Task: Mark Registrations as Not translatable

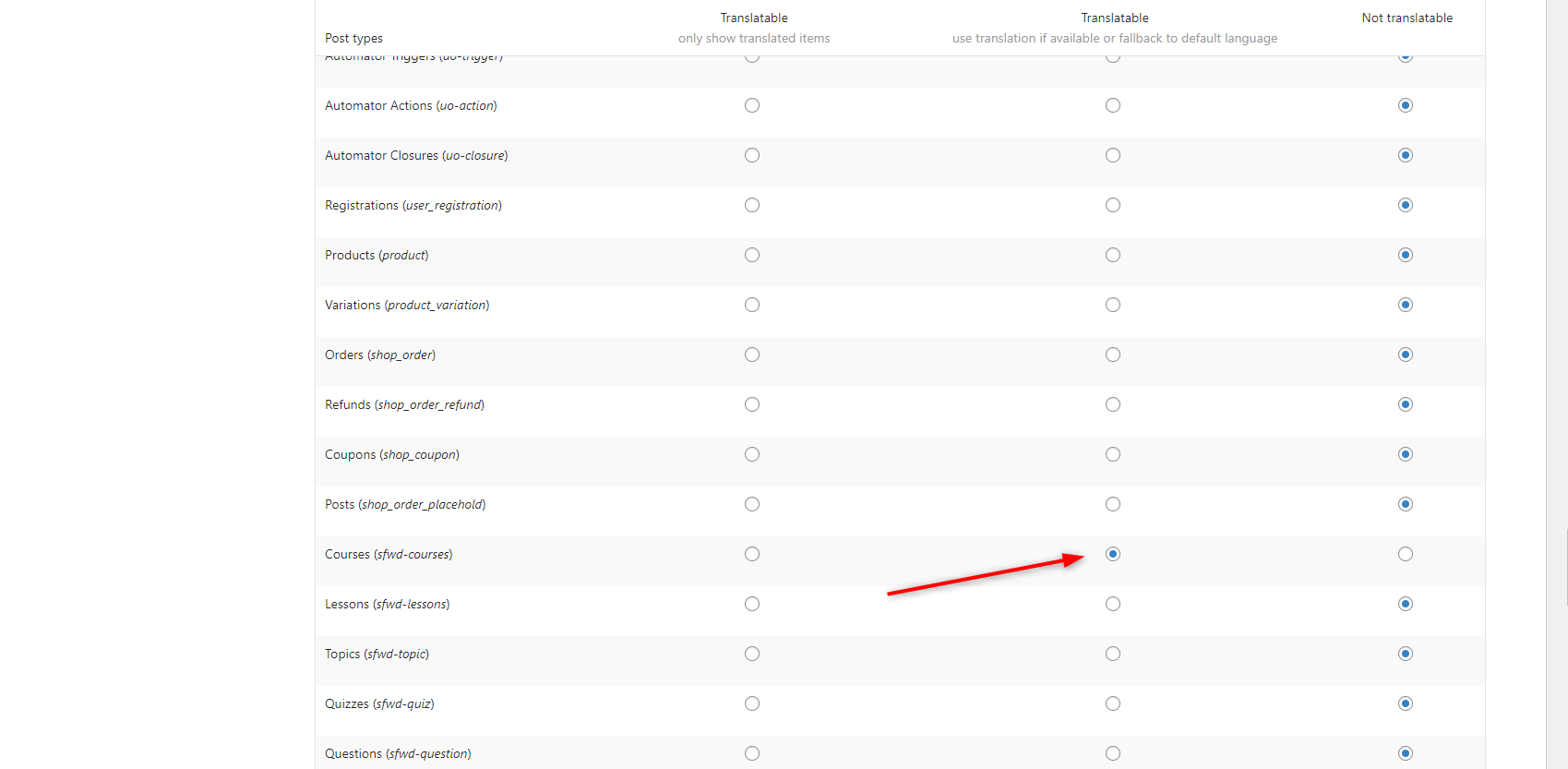Action: click(1406, 205)
